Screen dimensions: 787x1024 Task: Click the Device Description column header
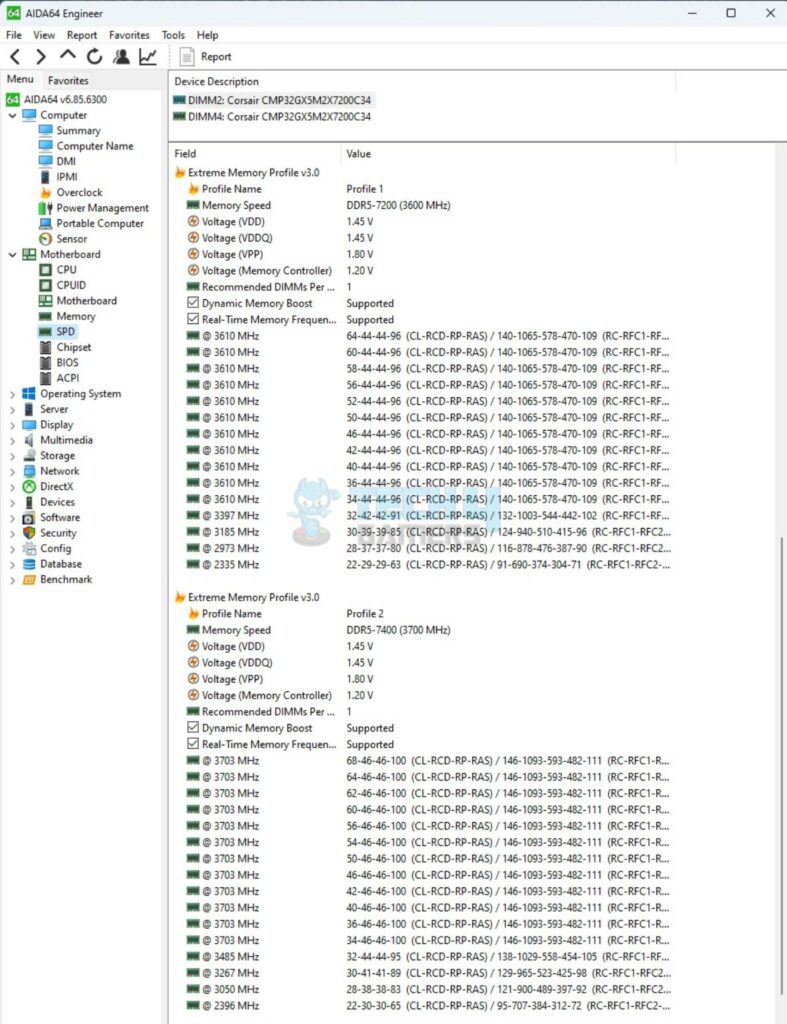point(423,82)
